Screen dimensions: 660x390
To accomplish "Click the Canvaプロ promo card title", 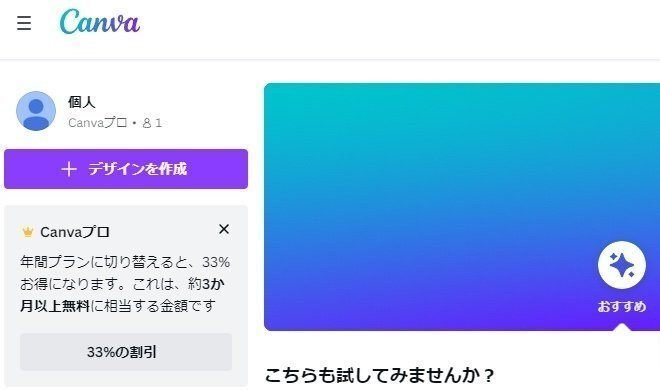I will [75, 232].
